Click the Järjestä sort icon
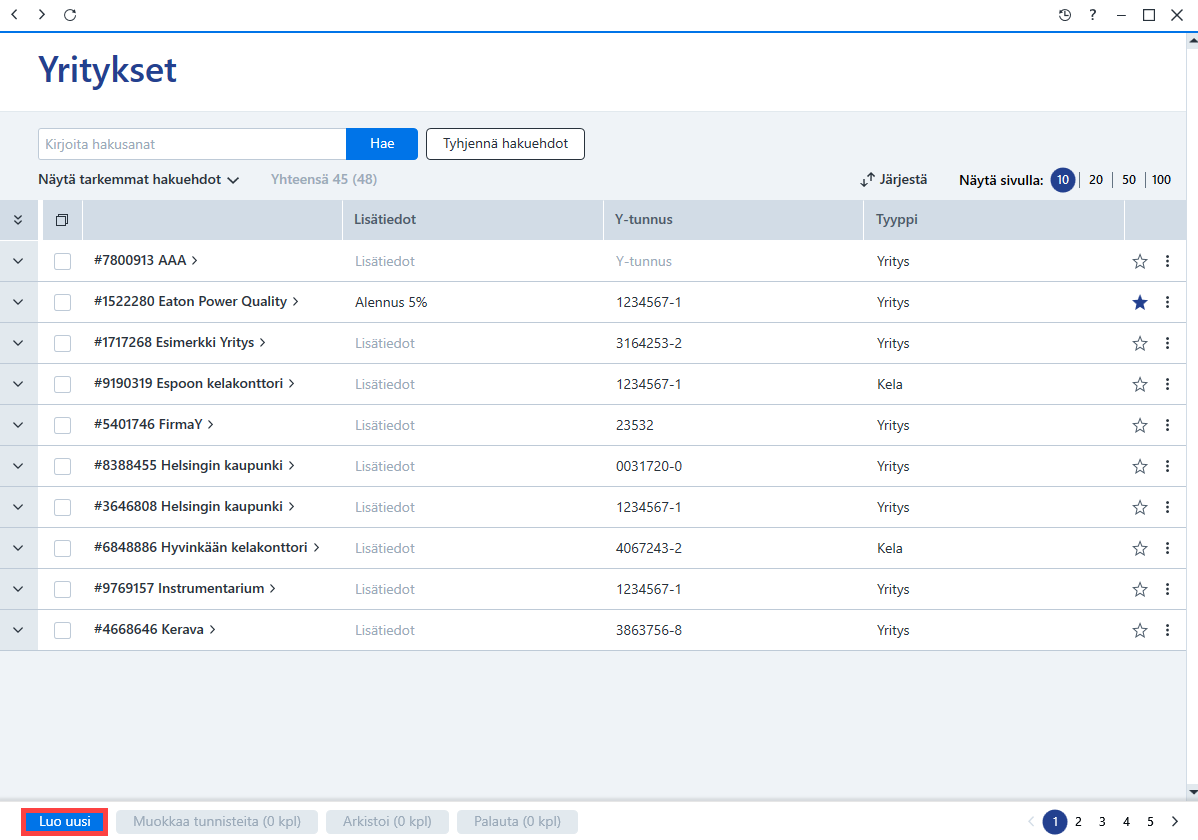 coord(867,180)
